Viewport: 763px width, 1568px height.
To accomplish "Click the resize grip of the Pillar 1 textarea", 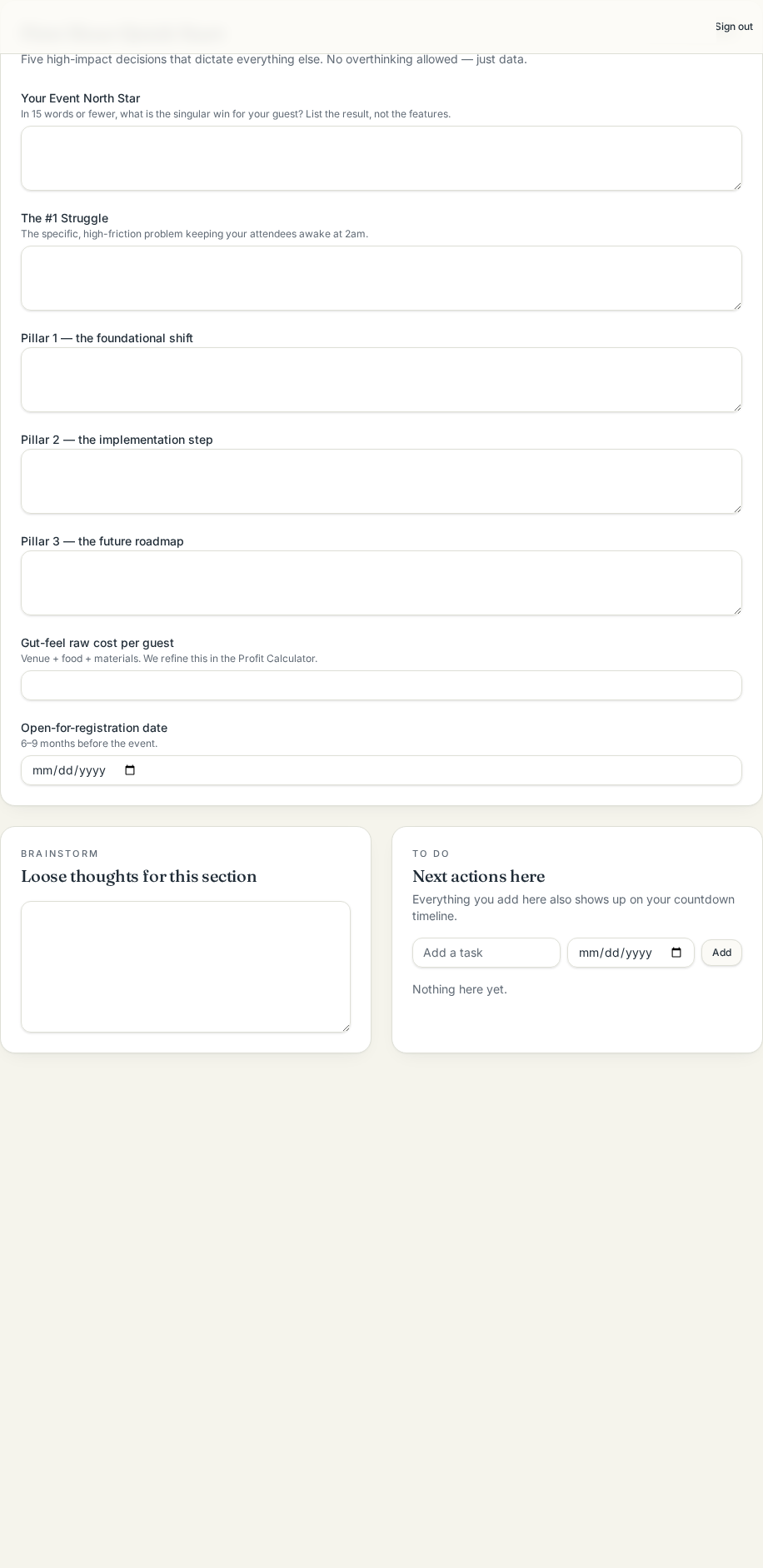I will [737, 407].
